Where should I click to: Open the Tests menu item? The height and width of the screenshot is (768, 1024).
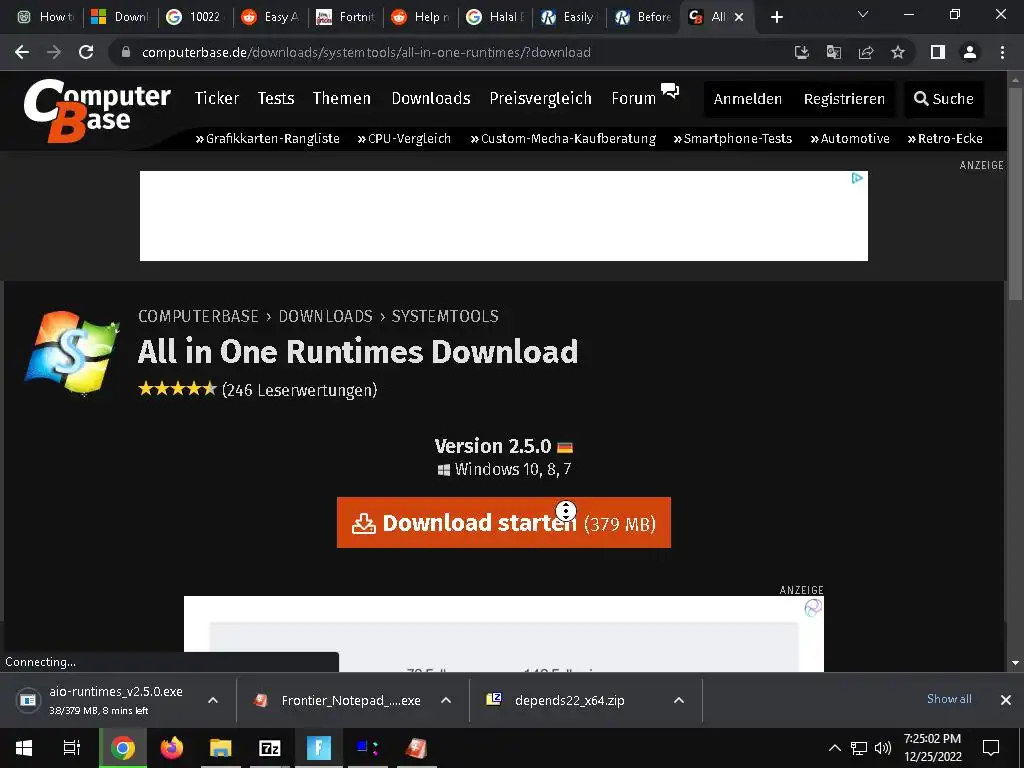276,99
